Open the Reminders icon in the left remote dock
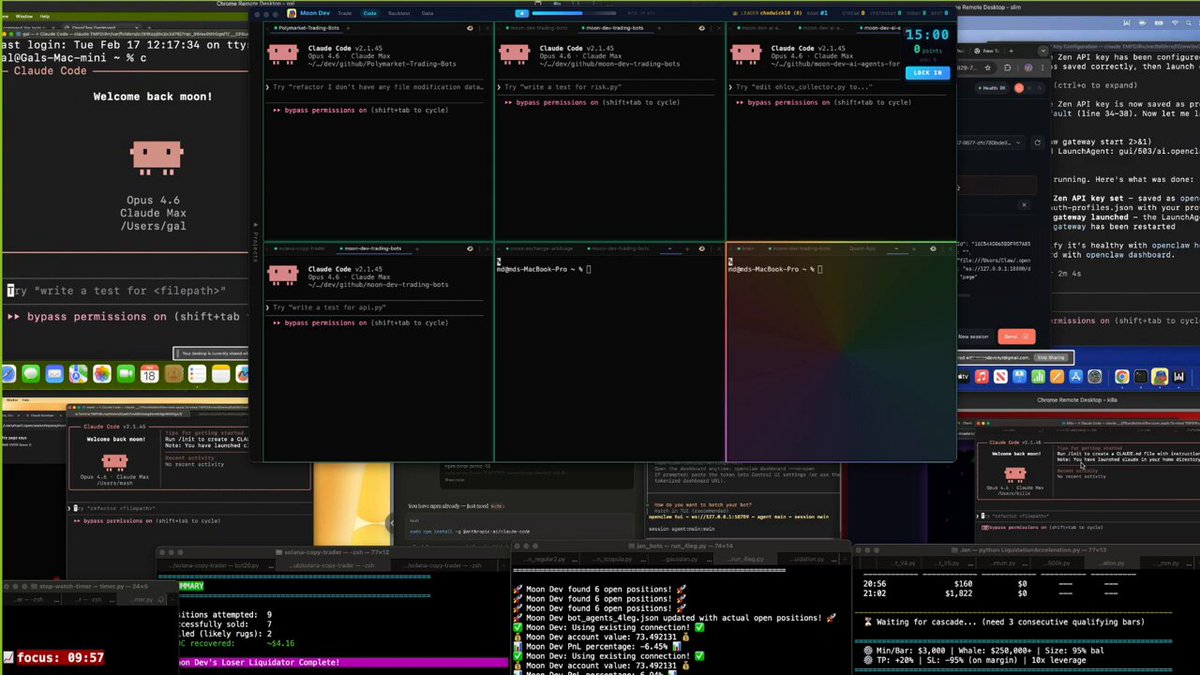1200x675 pixels. point(196,374)
